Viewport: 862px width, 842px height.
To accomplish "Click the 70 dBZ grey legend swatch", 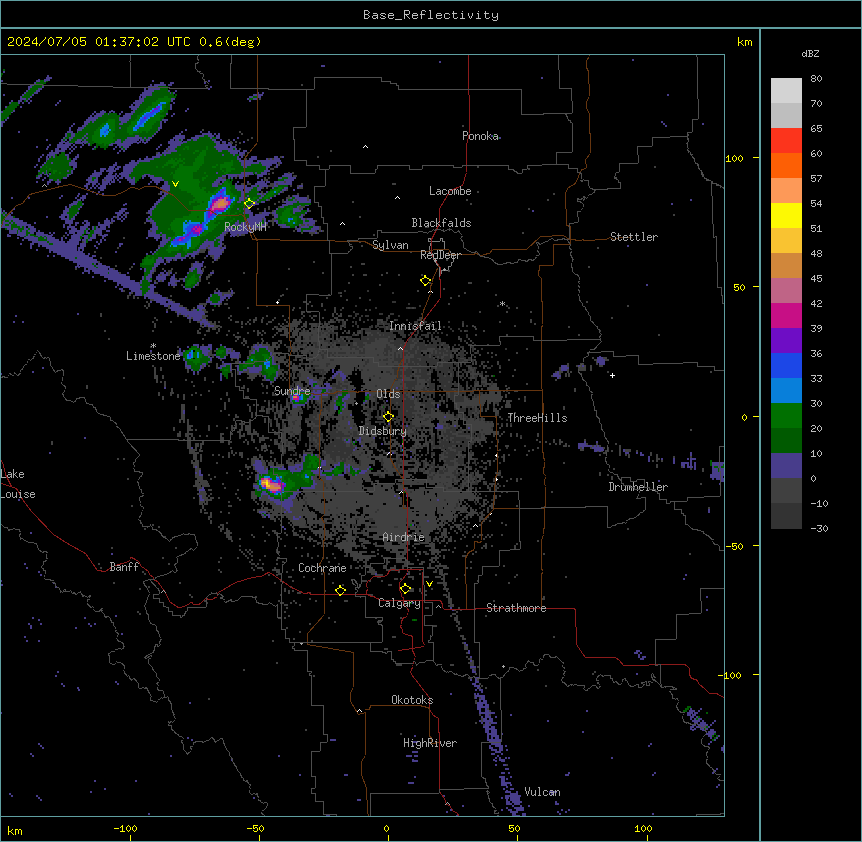I will pyautogui.click(x=786, y=115).
